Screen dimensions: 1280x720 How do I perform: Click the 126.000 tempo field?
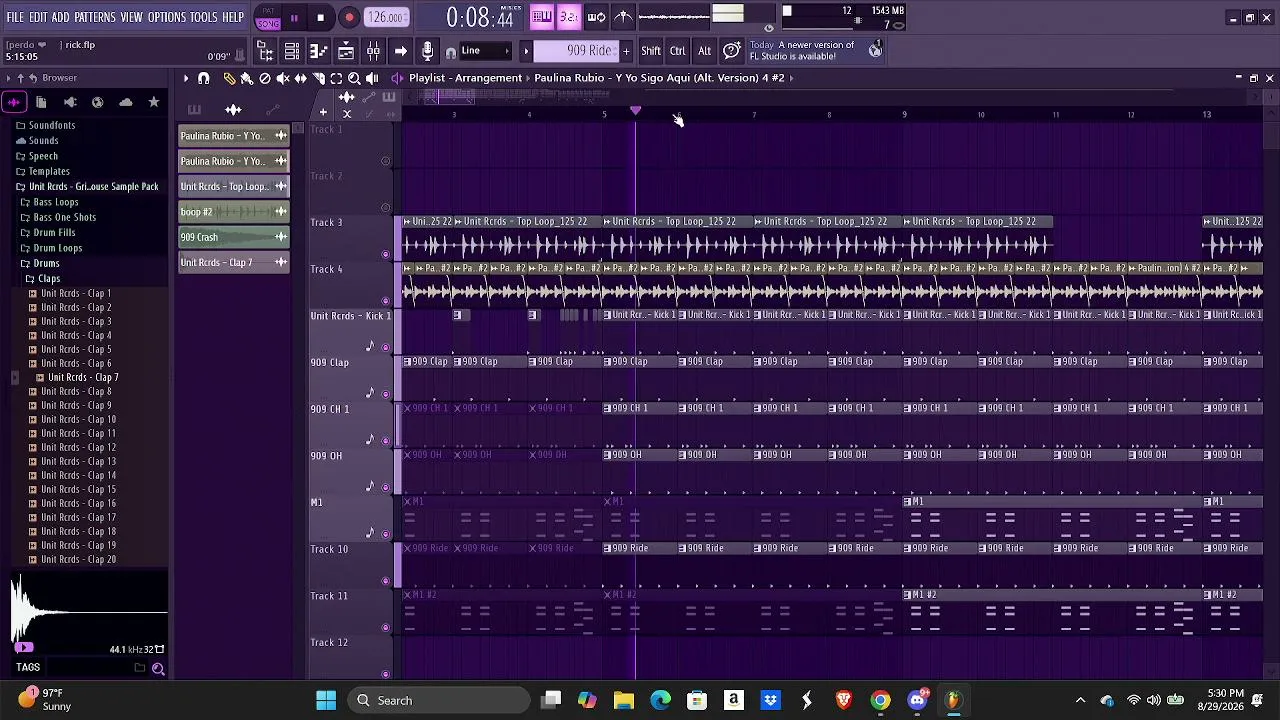tap(386, 17)
